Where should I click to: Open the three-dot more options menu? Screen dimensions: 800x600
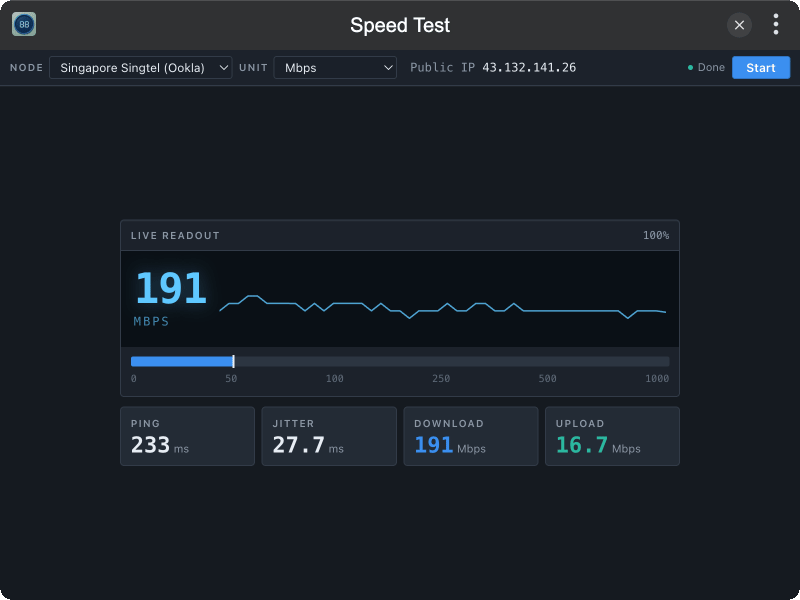click(776, 24)
